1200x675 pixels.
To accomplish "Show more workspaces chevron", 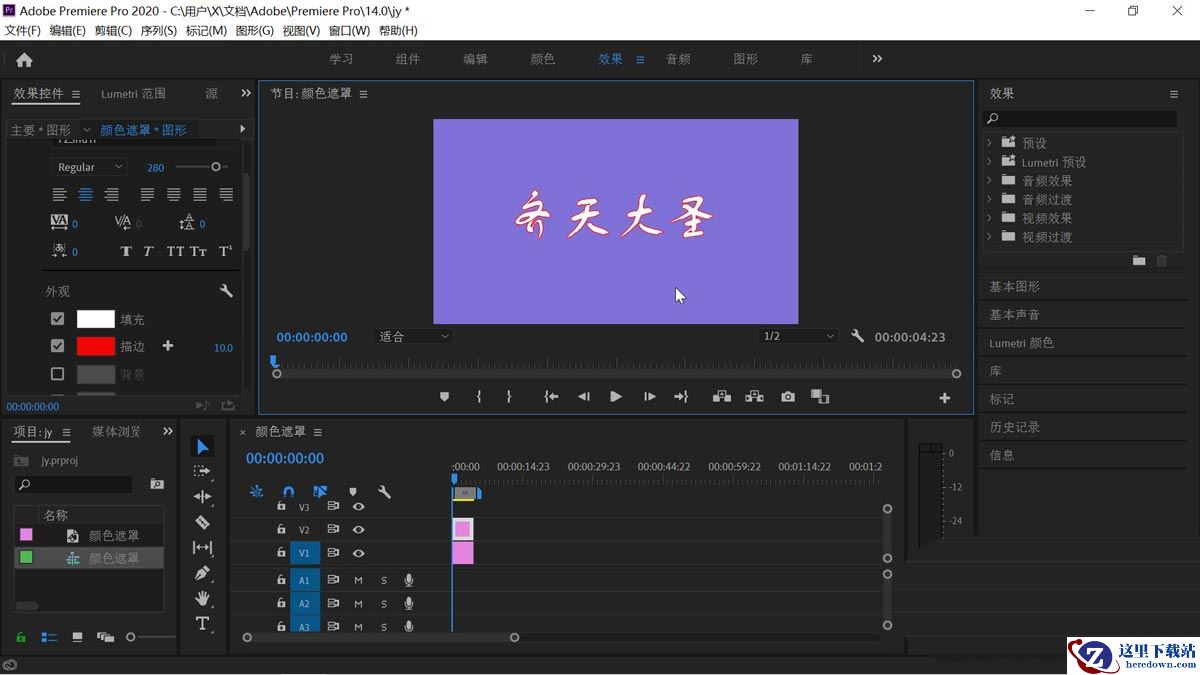I will 877,59.
